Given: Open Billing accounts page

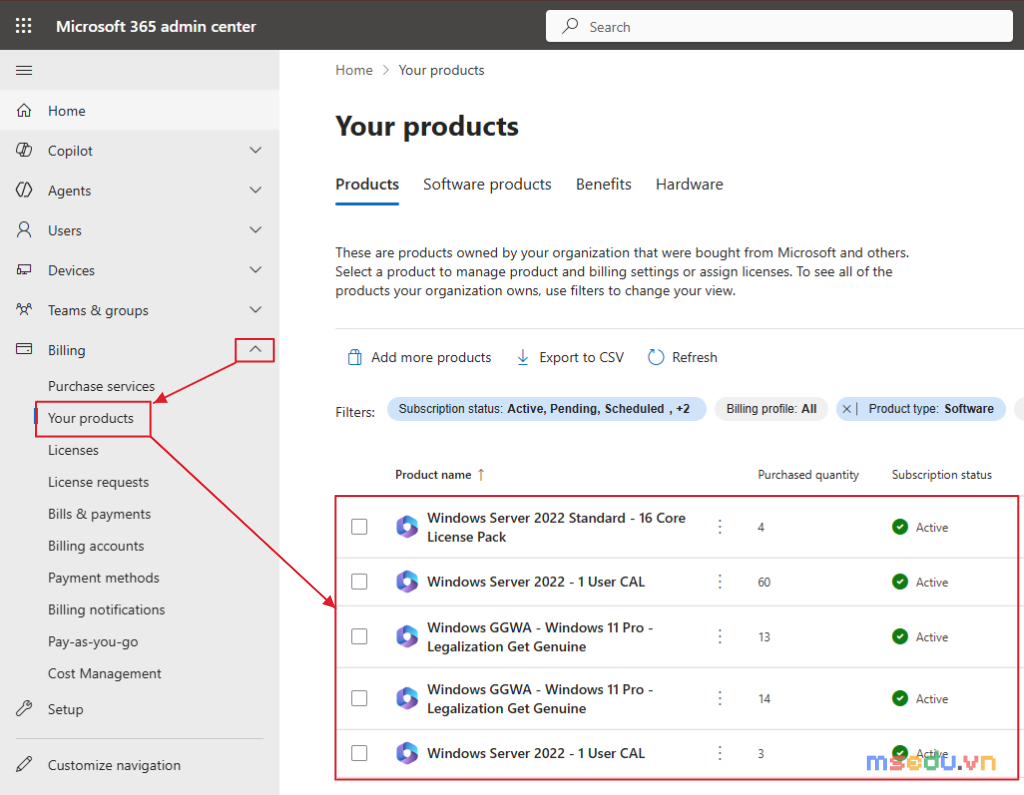Looking at the screenshot, I should pyautogui.click(x=96, y=546).
